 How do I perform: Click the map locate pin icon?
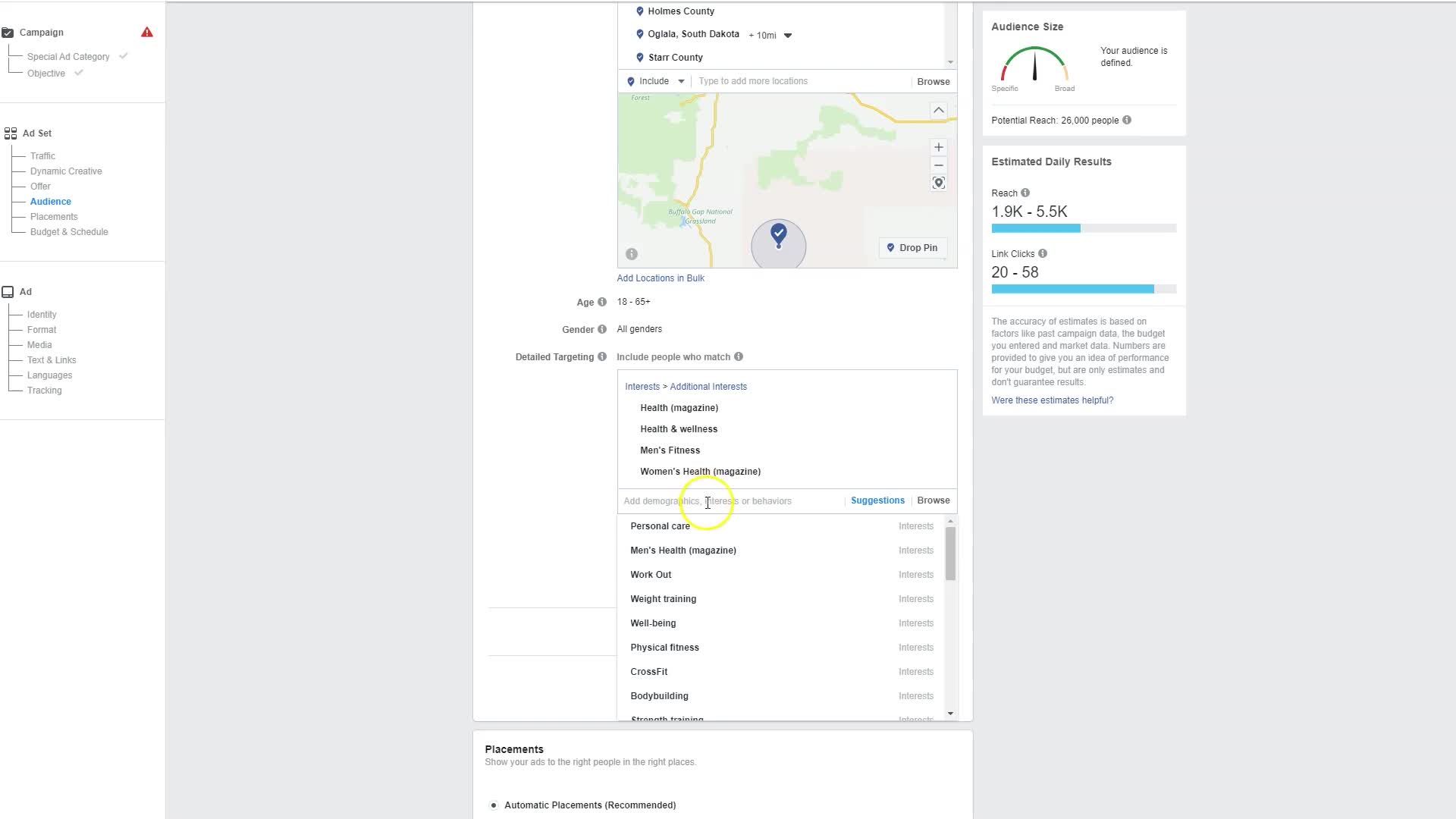pyautogui.click(x=938, y=183)
